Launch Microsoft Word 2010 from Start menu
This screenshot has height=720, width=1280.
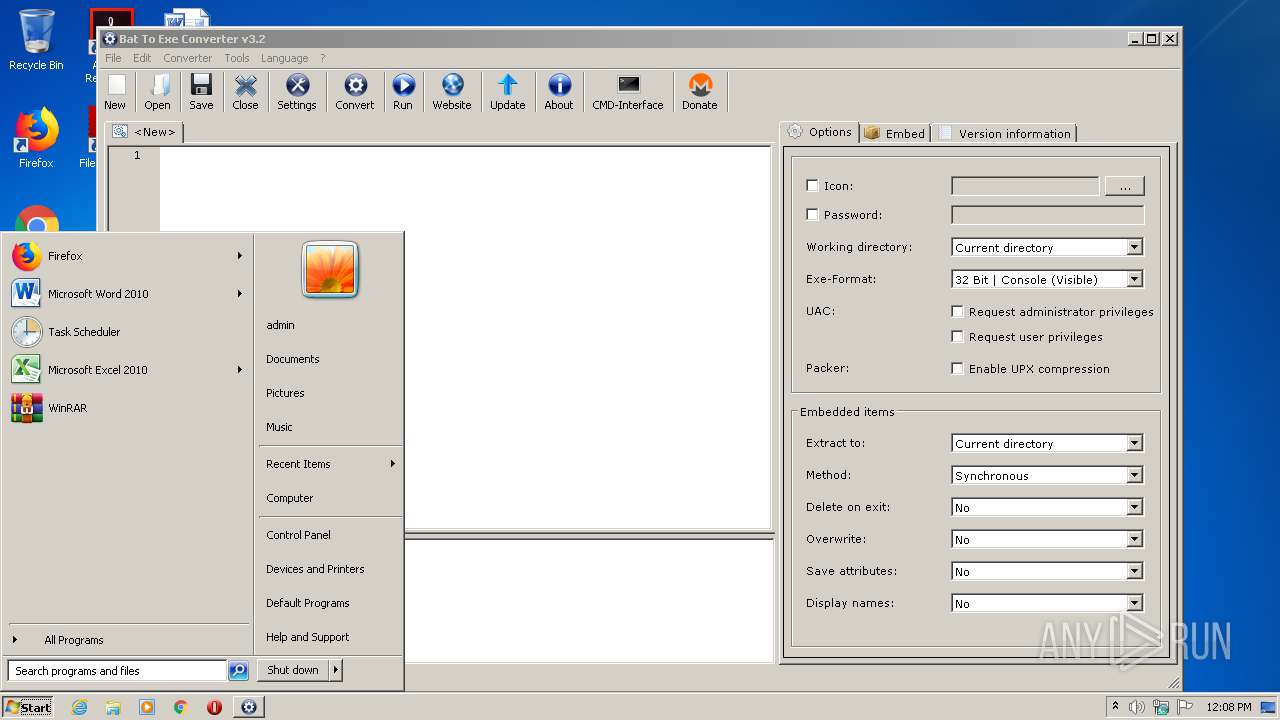click(127, 294)
